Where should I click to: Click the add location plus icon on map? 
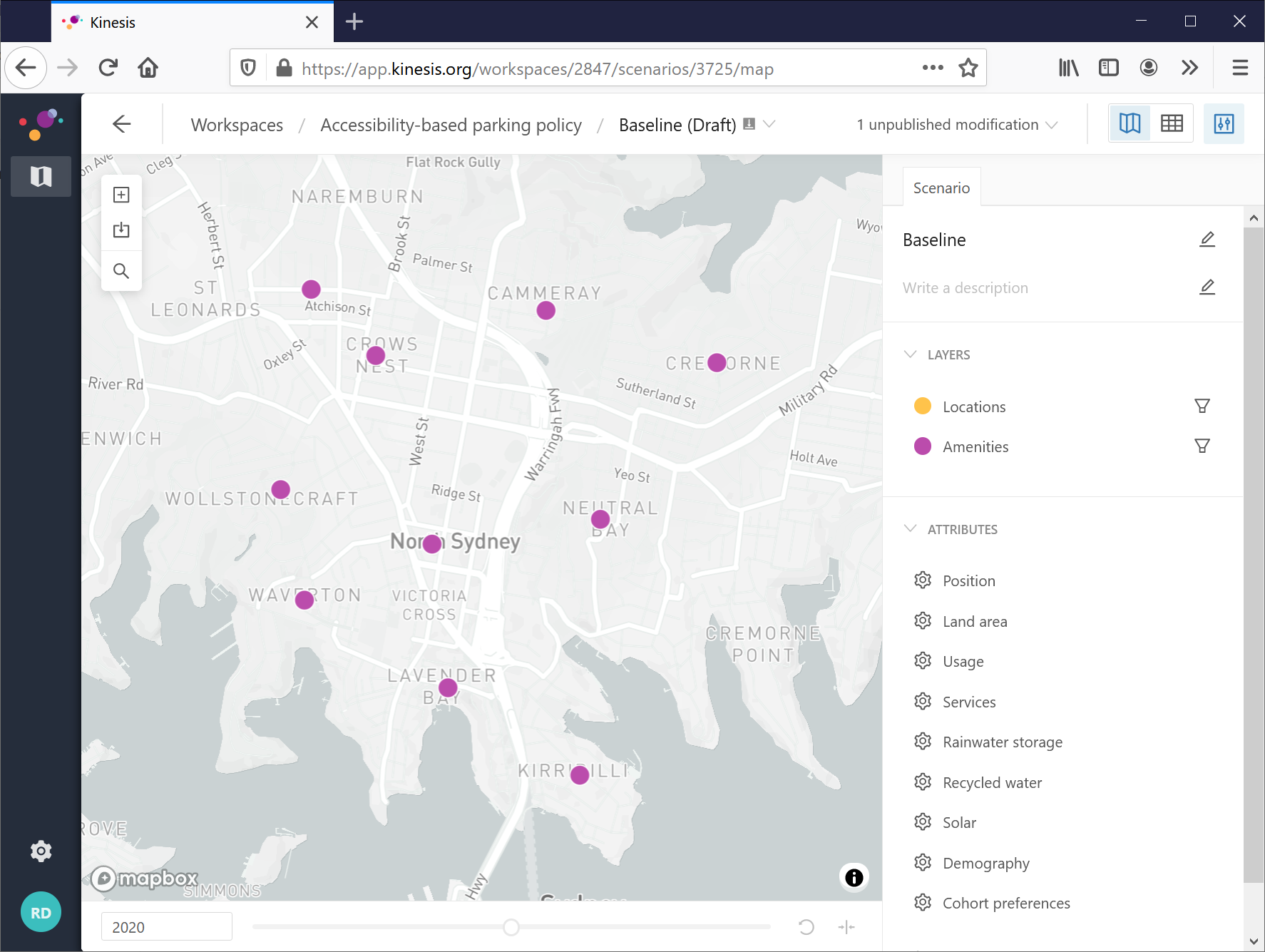pos(121,195)
